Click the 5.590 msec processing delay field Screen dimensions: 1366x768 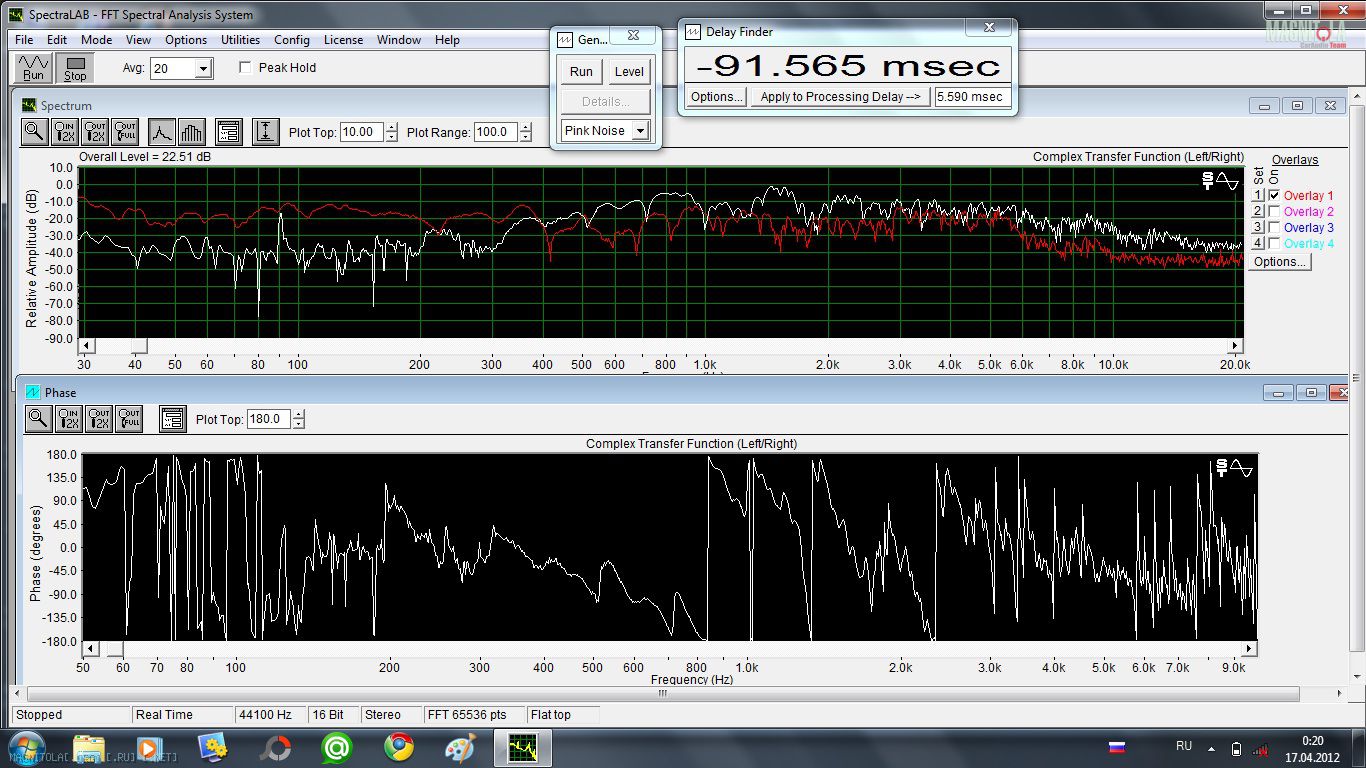pos(972,97)
